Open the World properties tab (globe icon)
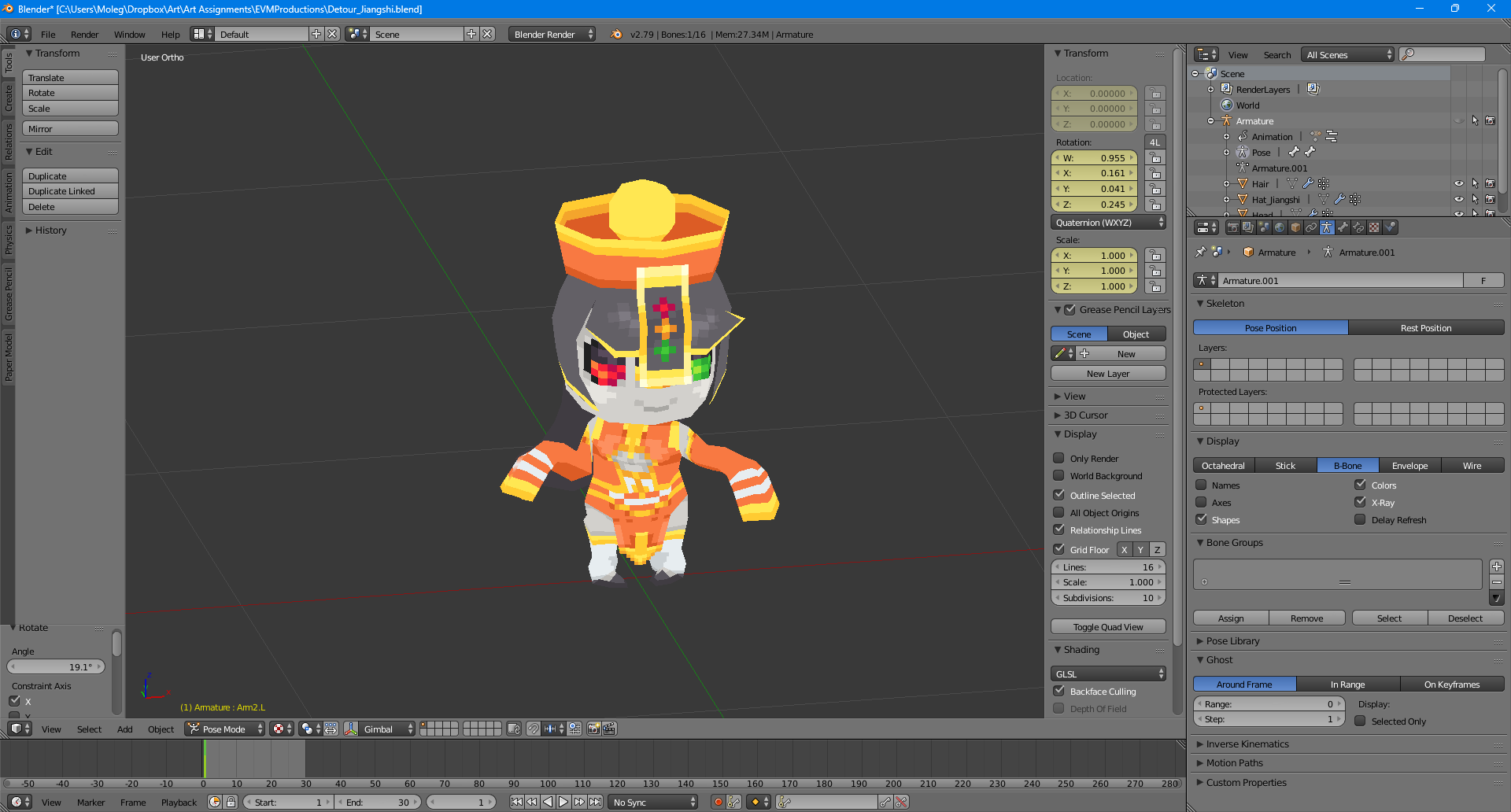This screenshot has width=1511, height=812. tap(1280, 227)
